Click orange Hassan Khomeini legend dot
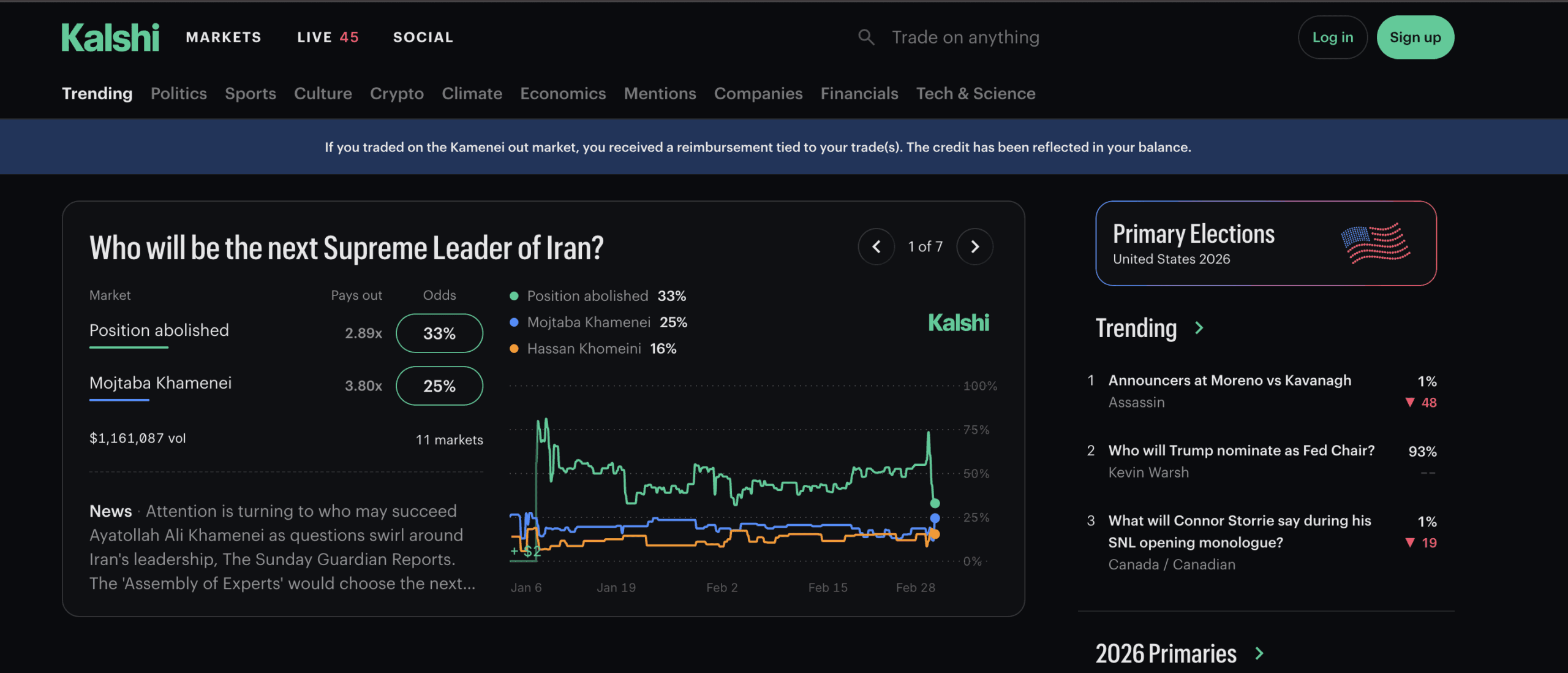Image resolution: width=1568 pixels, height=673 pixels. coord(514,349)
